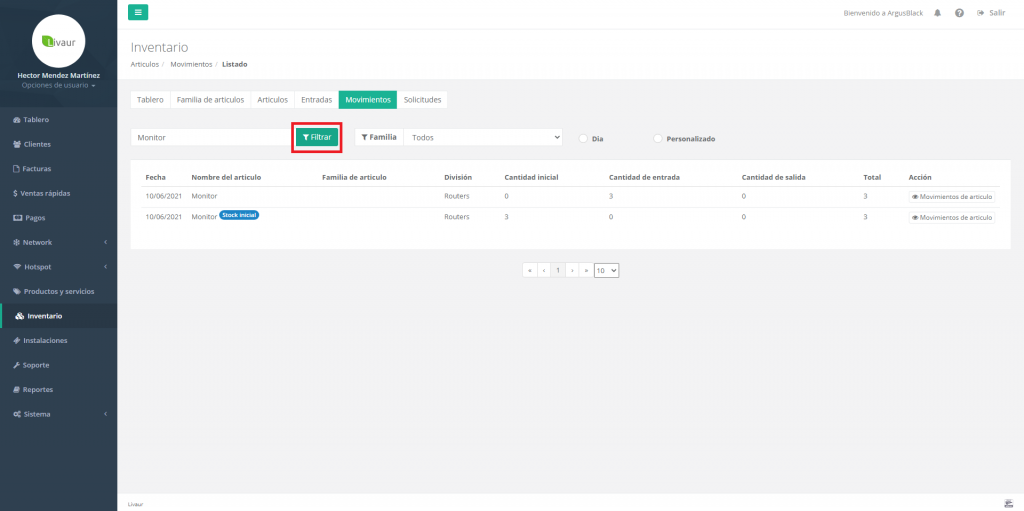
Task: Switch to the Articulos tab
Action: tap(272, 100)
